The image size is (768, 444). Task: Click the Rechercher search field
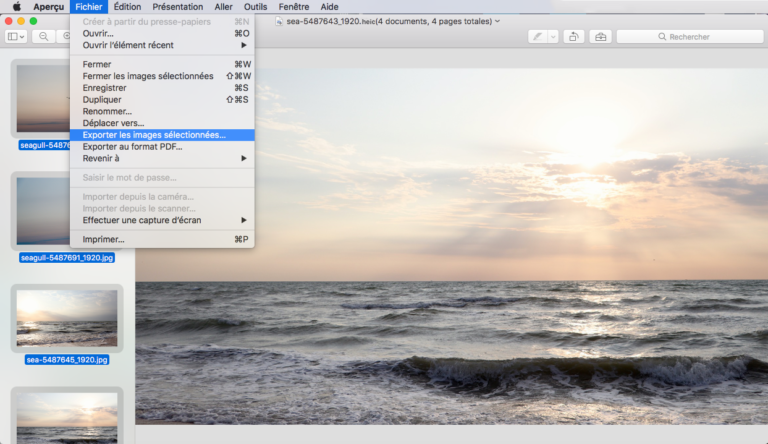point(689,37)
